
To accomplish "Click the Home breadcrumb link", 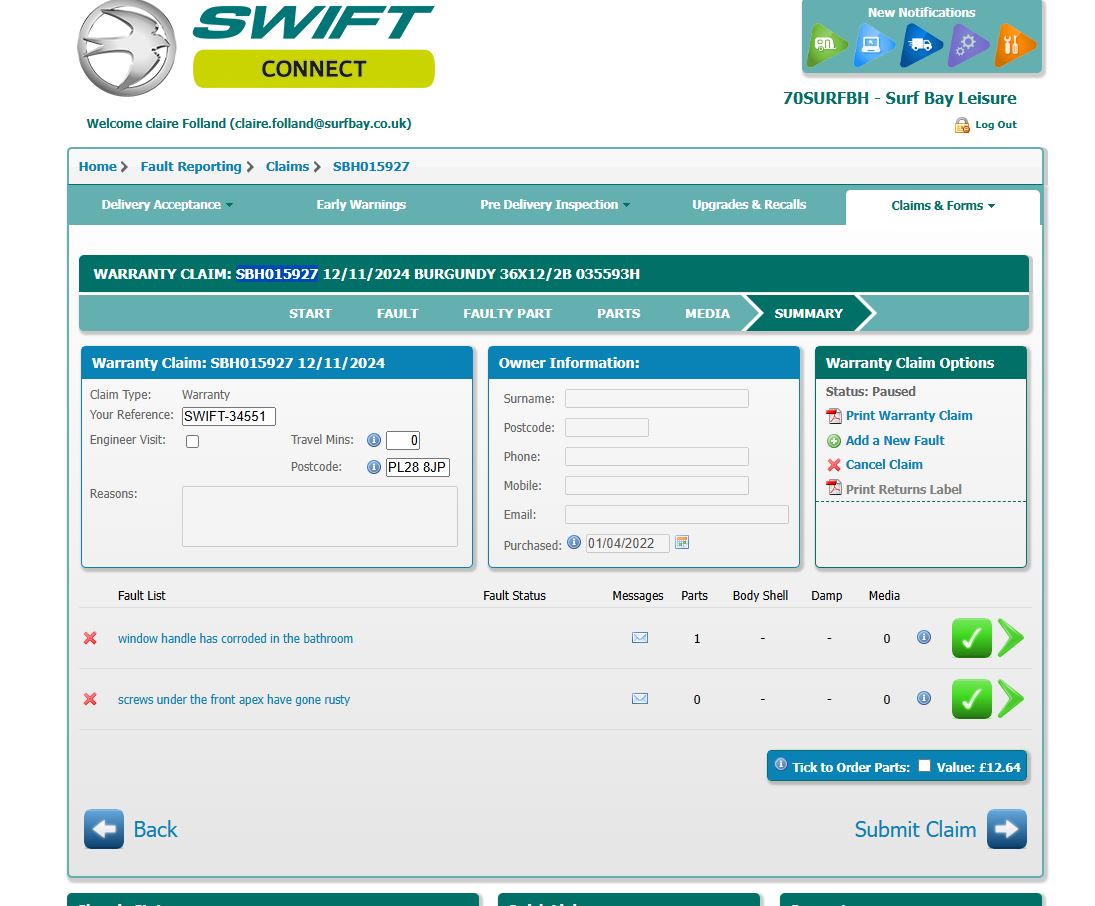I will 97,166.
